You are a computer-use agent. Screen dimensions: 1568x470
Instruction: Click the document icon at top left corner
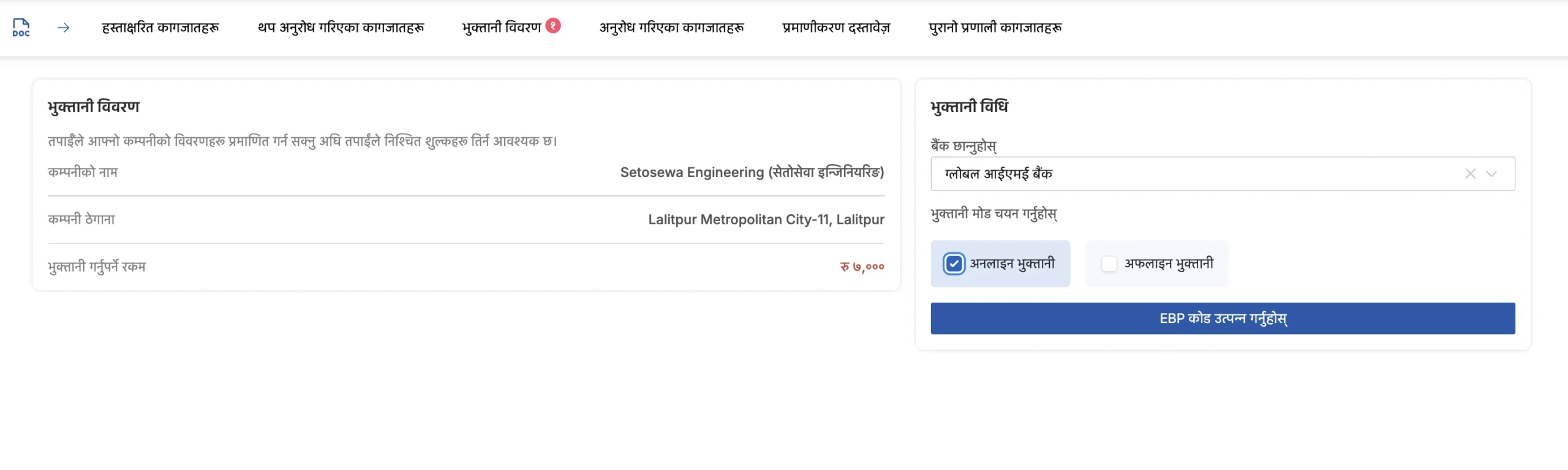tap(21, 27)
